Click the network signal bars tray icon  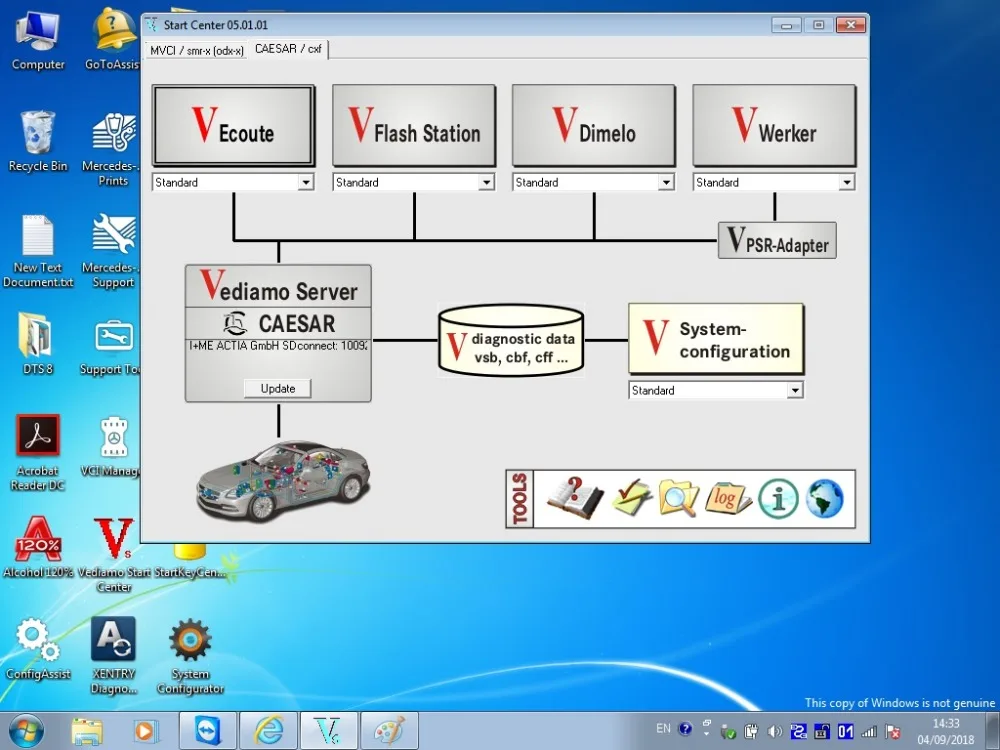point(869,732)
